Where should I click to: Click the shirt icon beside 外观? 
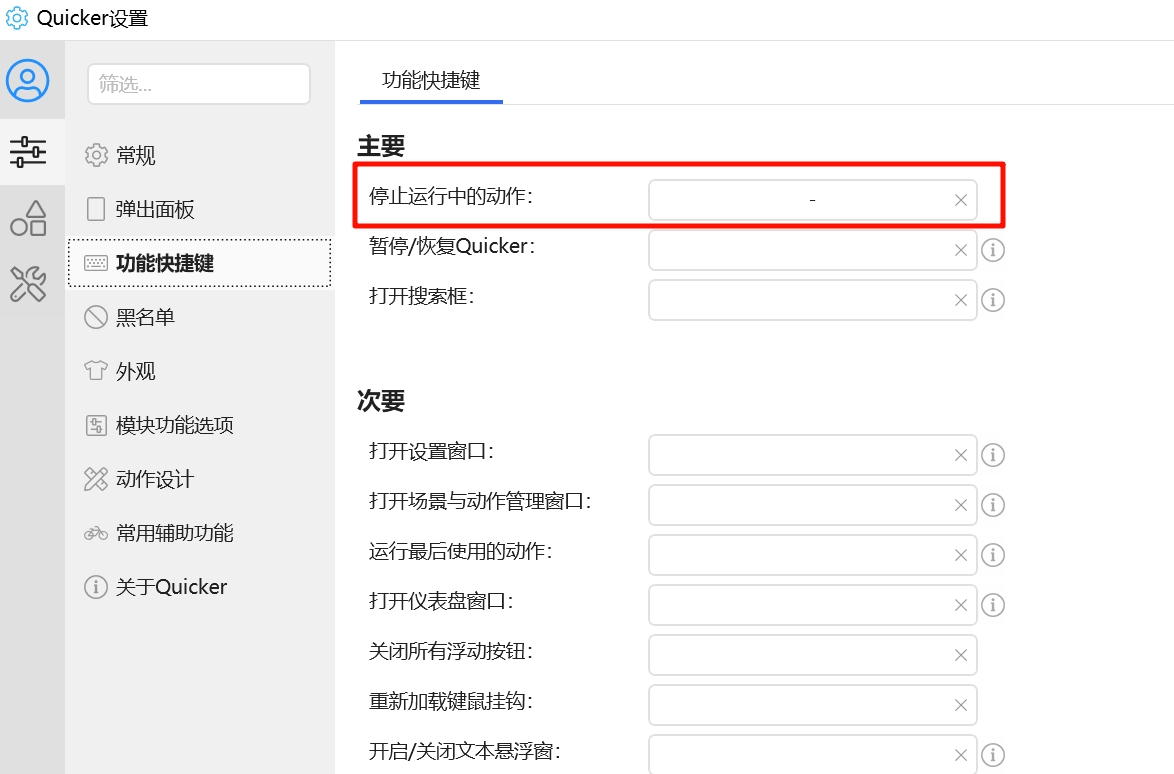coord(96,371)
